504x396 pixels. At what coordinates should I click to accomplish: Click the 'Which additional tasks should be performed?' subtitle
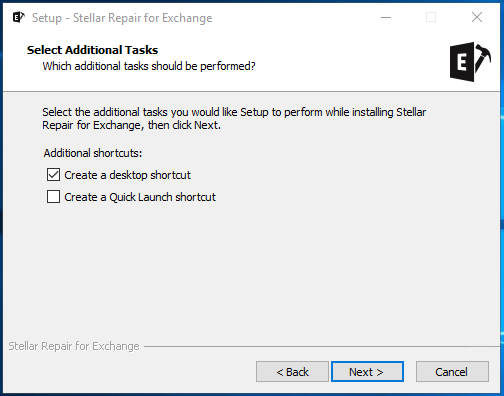point(149,66)
